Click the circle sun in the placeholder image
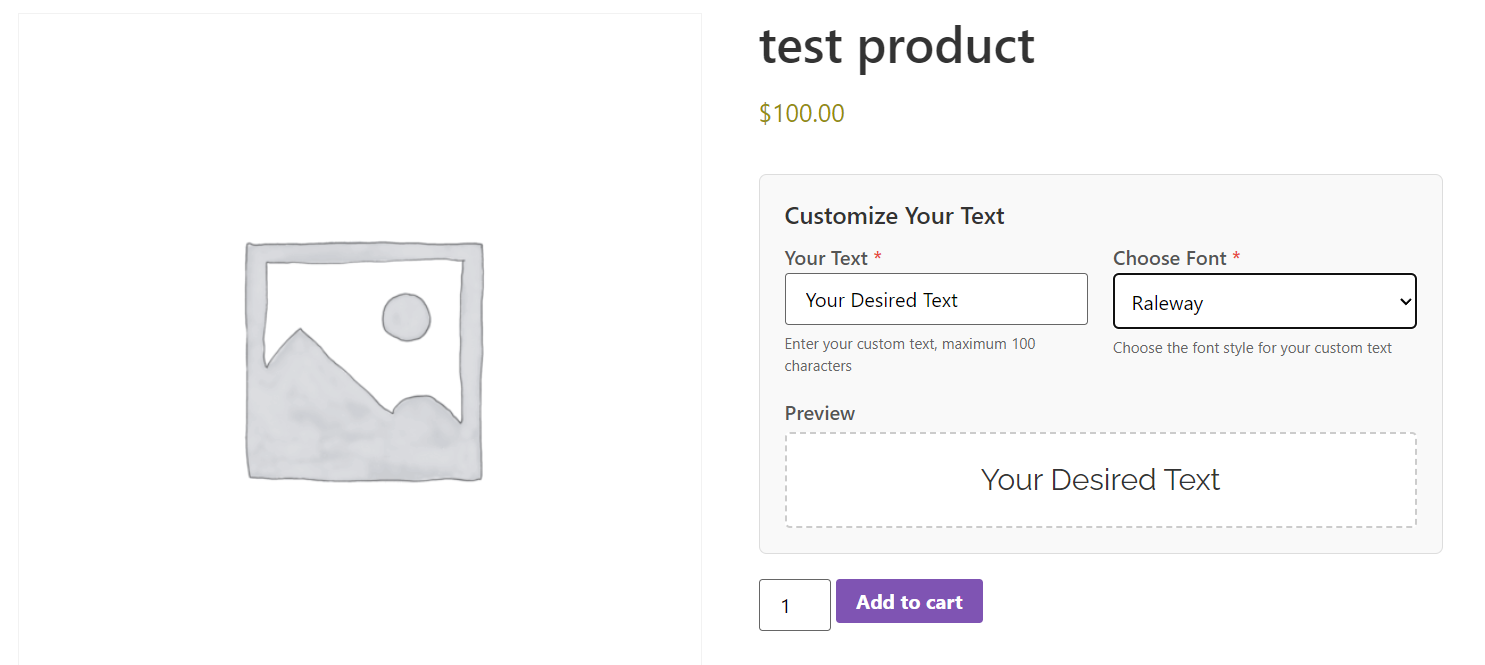The image size is (1485, 665). point(408,317)
